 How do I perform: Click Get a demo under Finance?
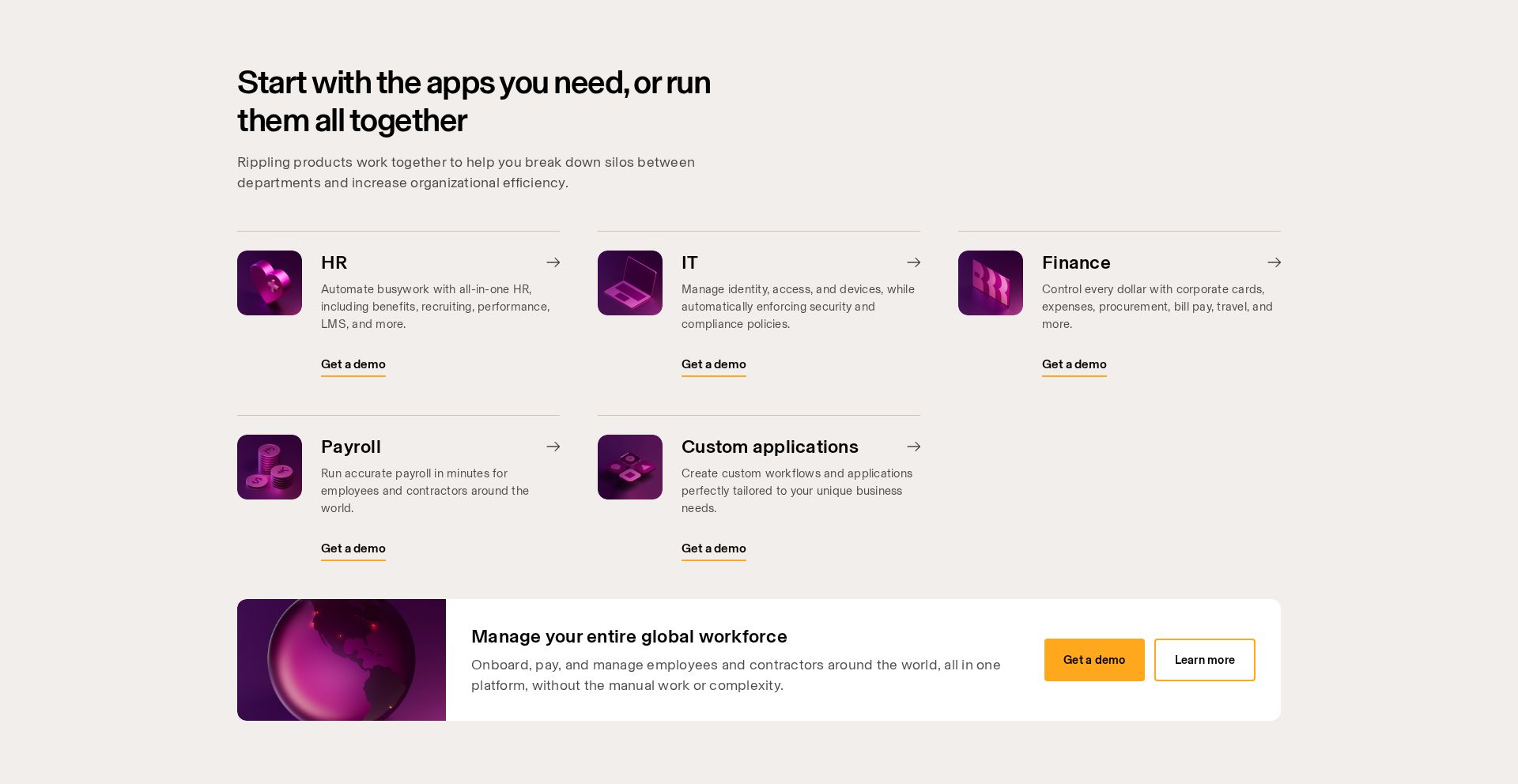pyautogui.click(x=1074, y=364)
